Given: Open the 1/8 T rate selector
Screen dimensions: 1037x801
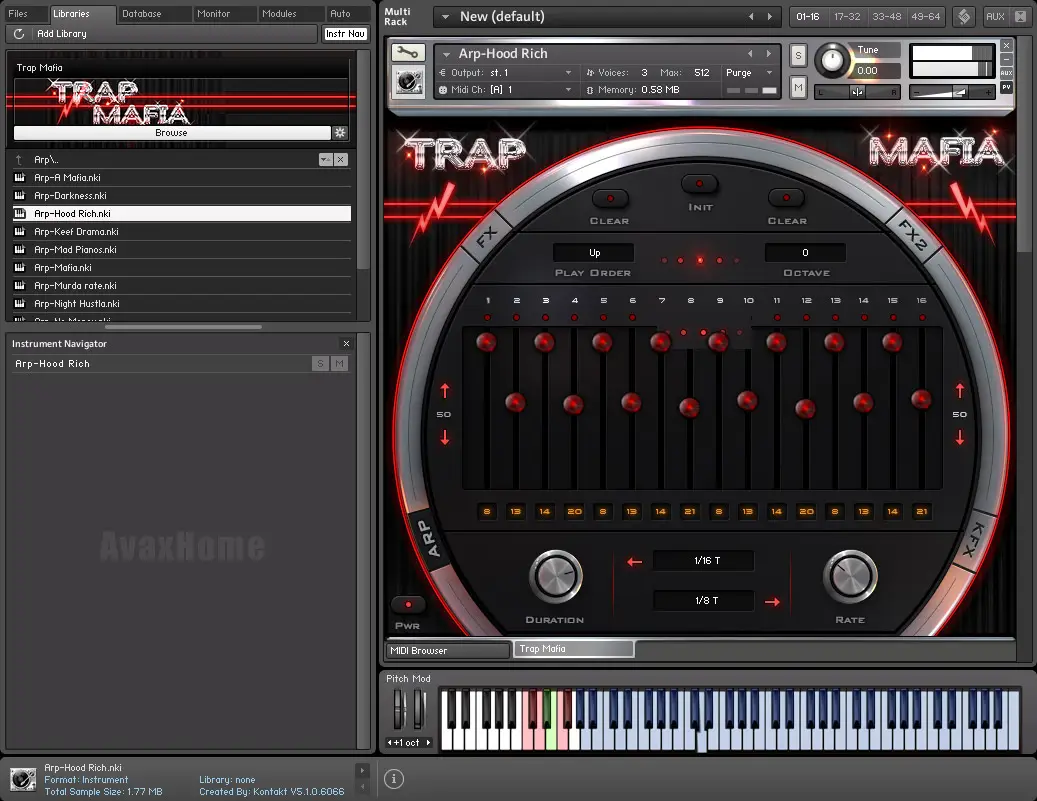Looking at the screenshot, I should [x=704, y=601].
